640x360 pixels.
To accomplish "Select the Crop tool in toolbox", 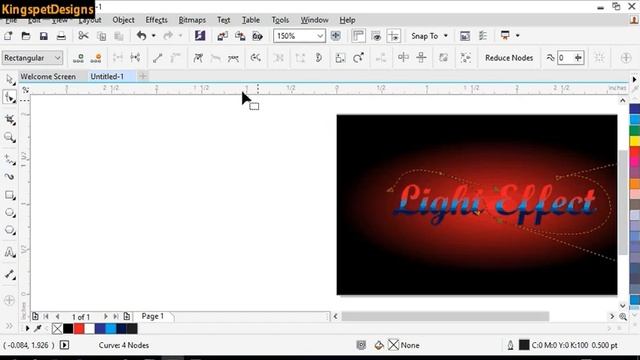I will click(x=10, y=119).
